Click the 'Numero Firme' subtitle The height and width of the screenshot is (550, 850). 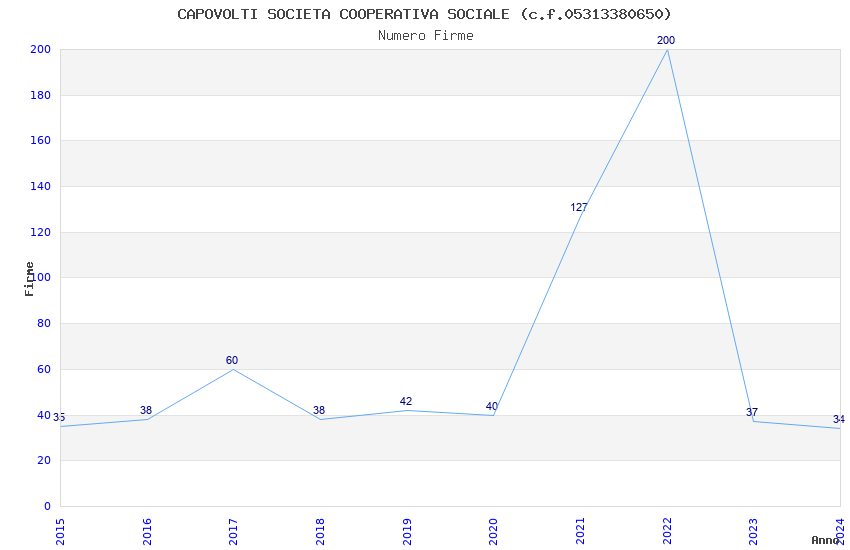426,36
